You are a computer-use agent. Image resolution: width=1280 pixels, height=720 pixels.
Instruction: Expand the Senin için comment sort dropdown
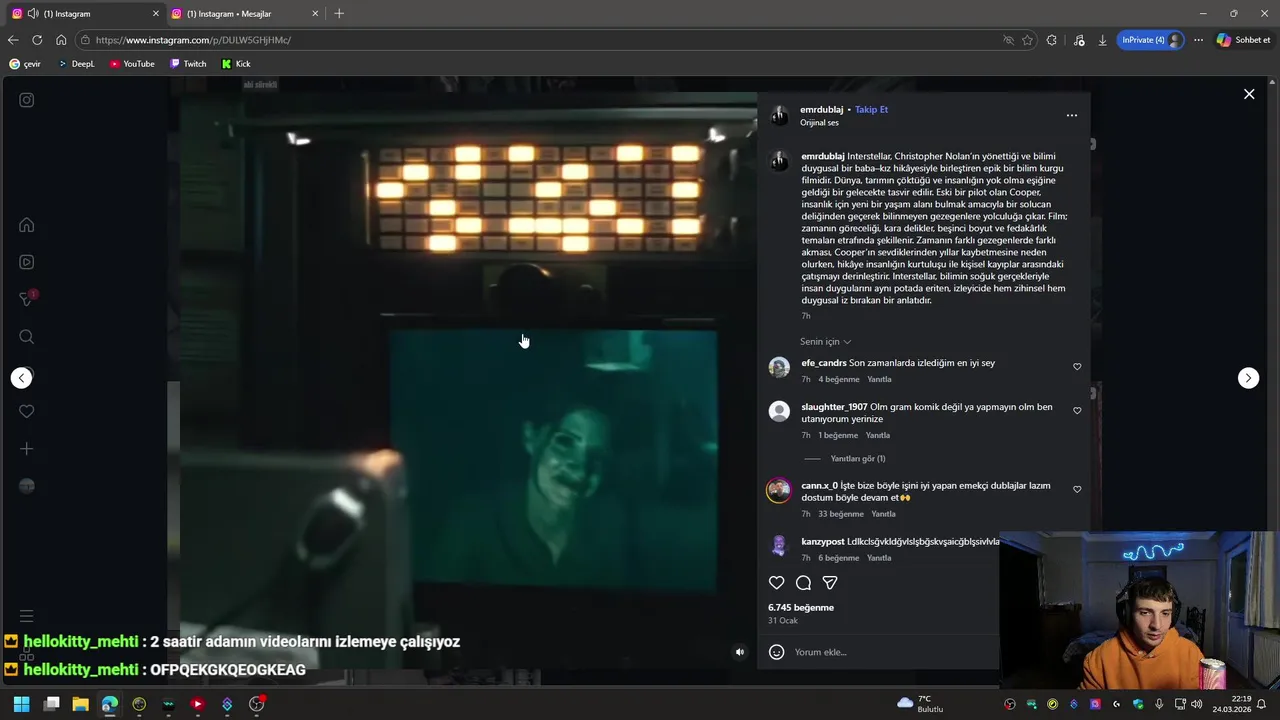tap(826, 342)
